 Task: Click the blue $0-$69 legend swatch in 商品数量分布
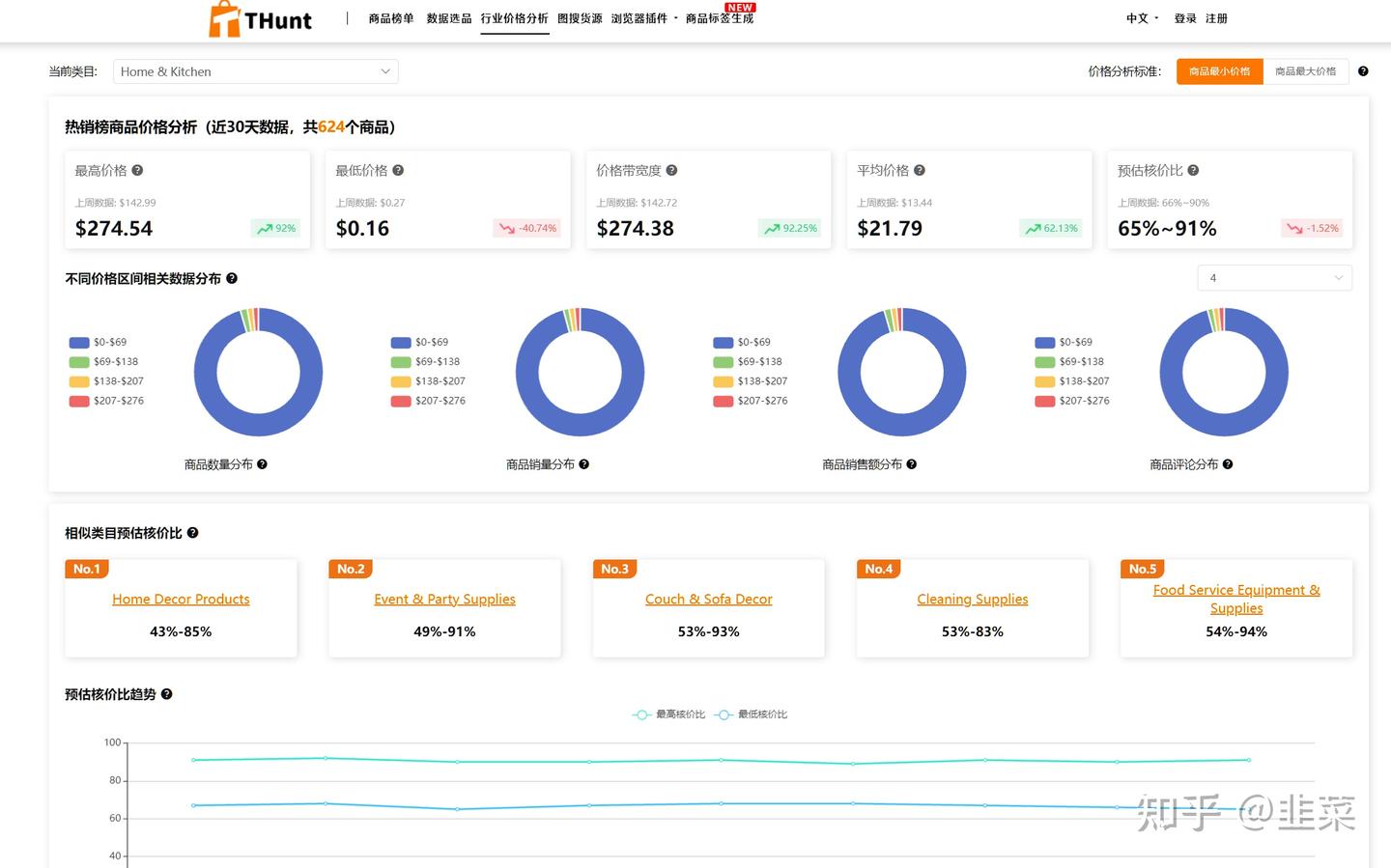point(79,342)
